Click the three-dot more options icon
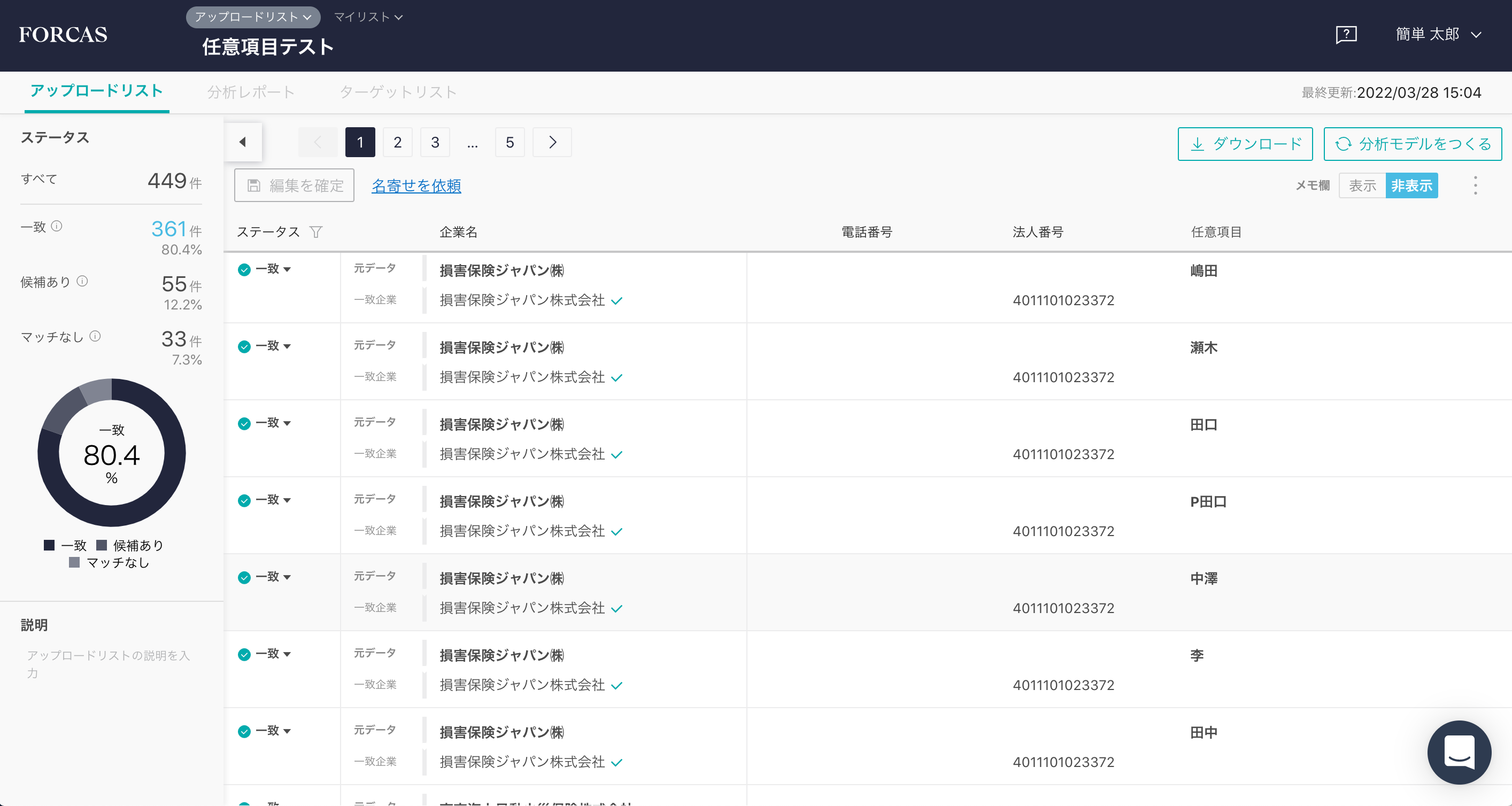This screenshot has width=1512, height=806. (x=1475, y=186)
